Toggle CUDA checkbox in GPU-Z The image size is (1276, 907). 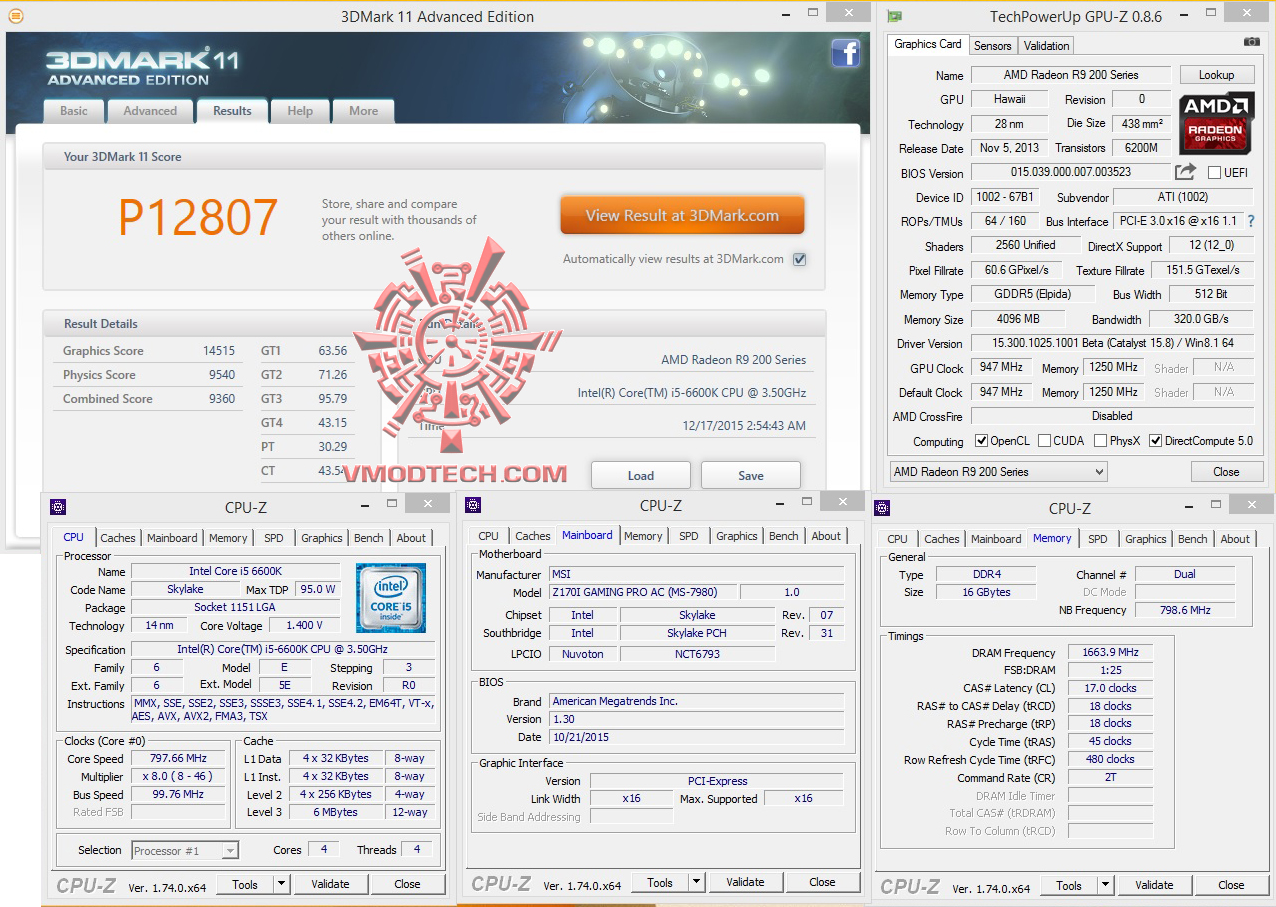point(1045,441)
